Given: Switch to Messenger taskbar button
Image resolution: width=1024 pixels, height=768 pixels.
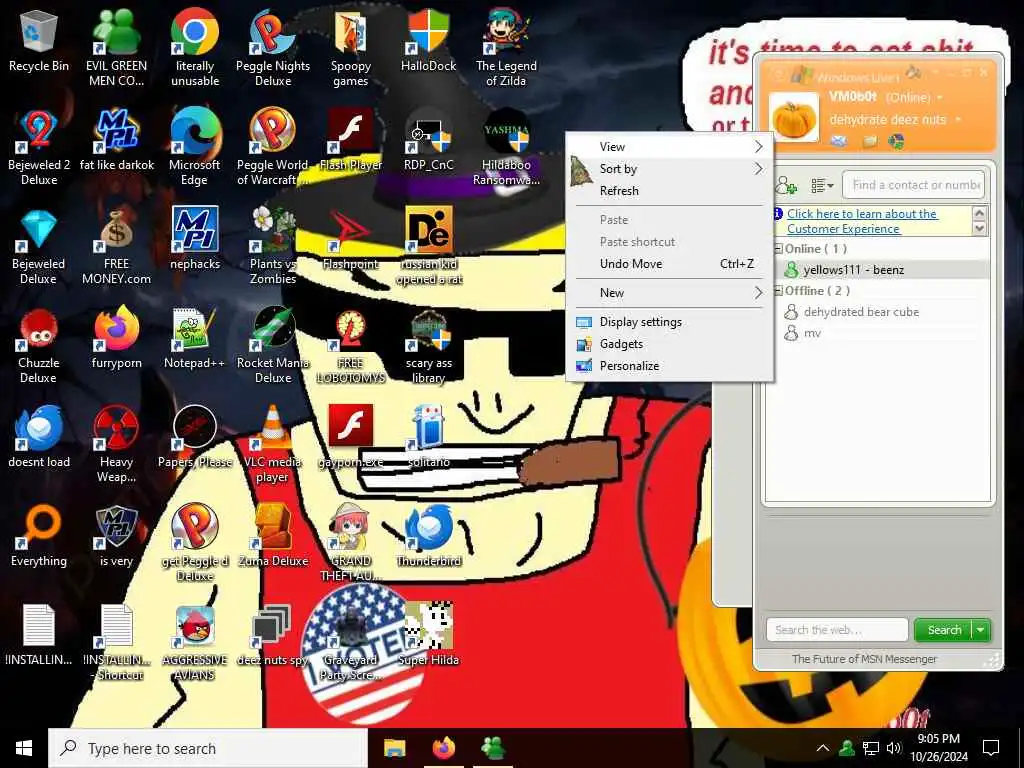Looking at the screenshot, I should (x=493, y=748).
